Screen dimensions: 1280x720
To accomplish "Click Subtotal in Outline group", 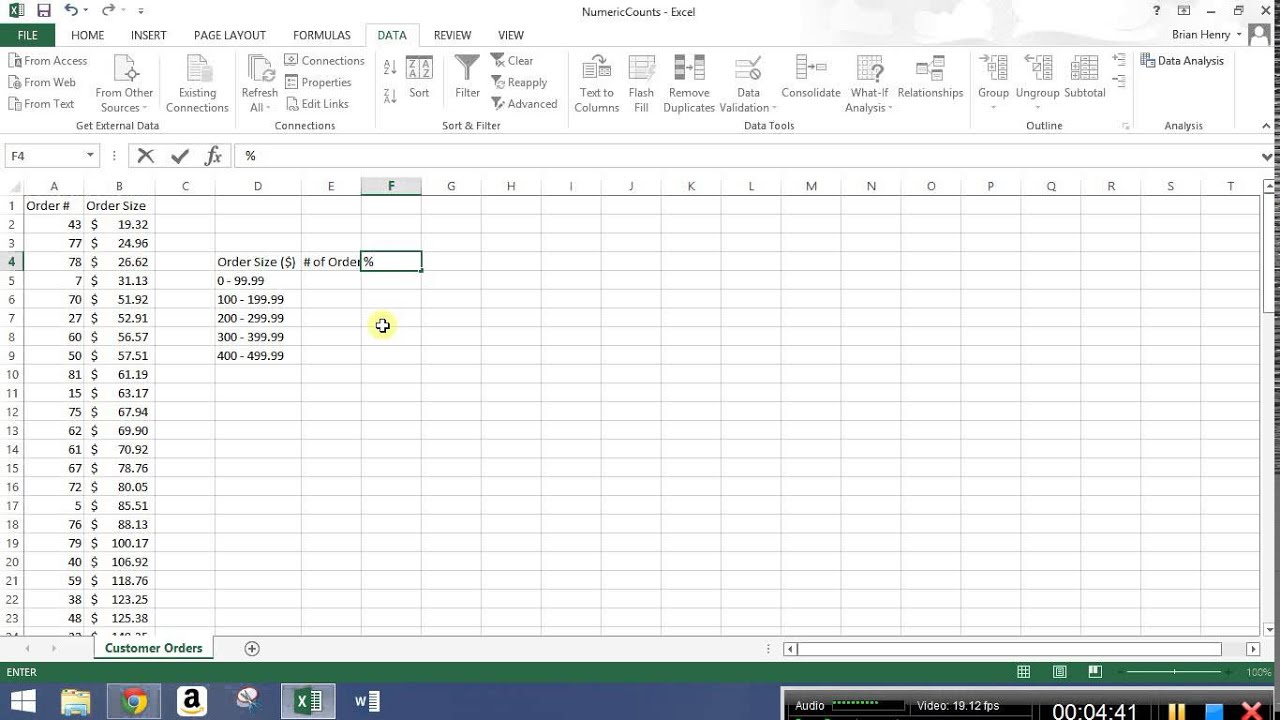I will pyautogui.click(x=1085, y=78).
